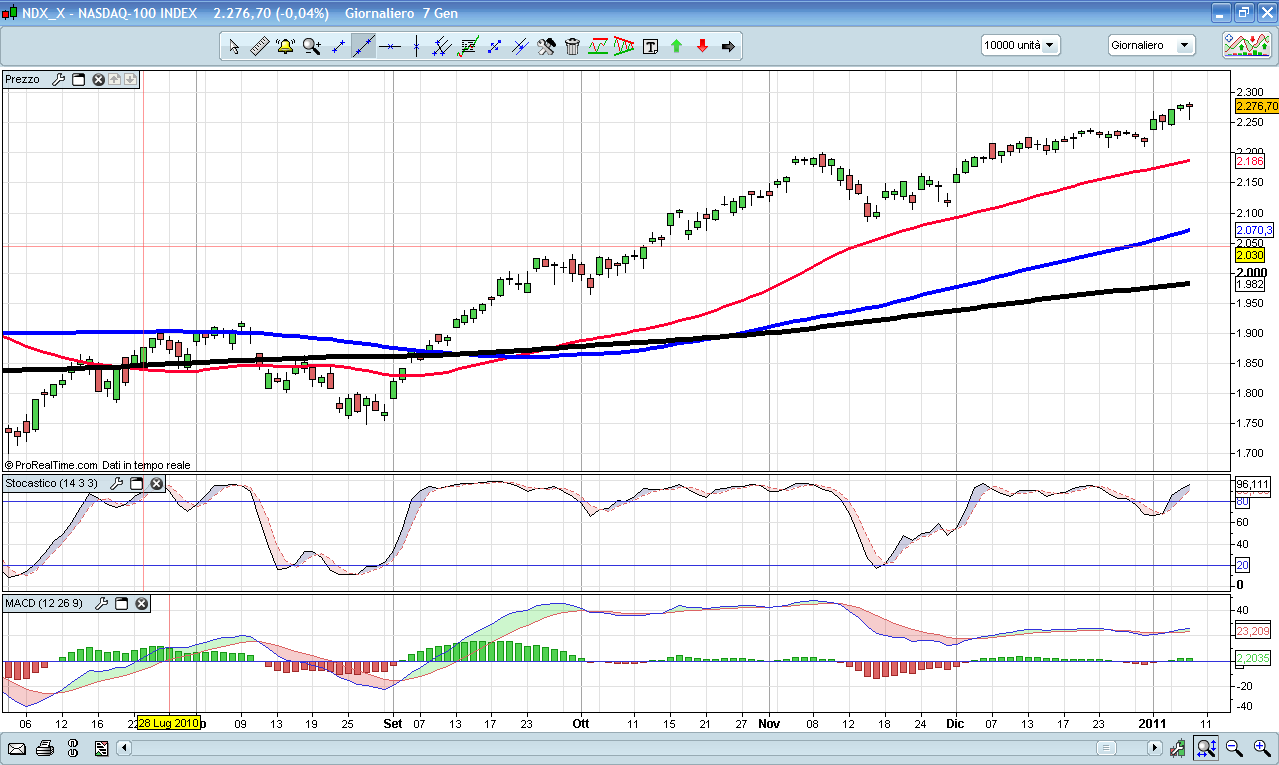The width and height of the screenshot is (1279, 765).
Task: Open the 10000 unità dropdown
Action: click(1020, 45)
